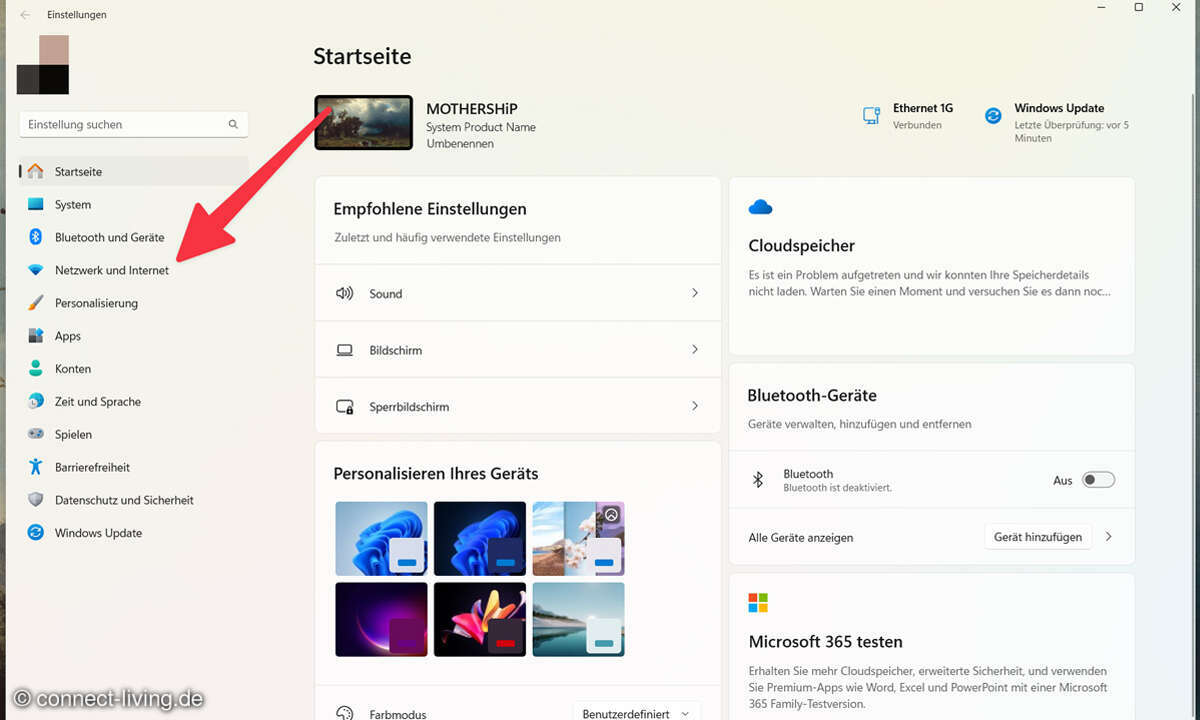Open the Apps settings page
The height and width of the screenshot is (720, 1200).
(x=134, y=336)
